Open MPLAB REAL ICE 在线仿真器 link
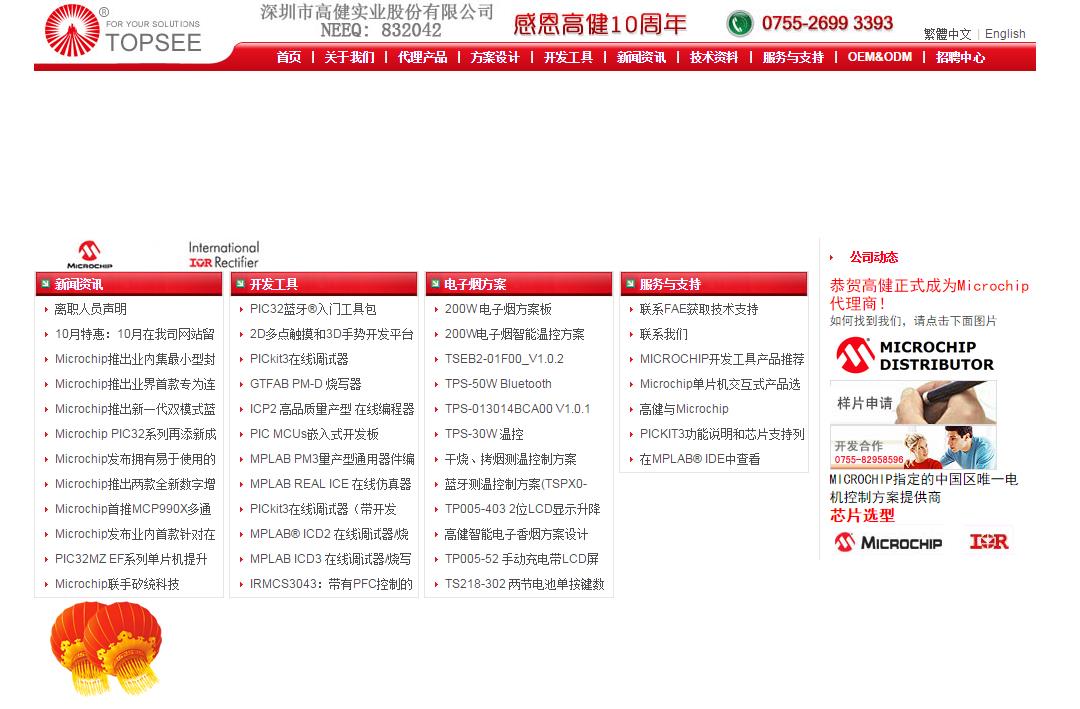This screenshot has width=1080, height=709. (331, 484)
